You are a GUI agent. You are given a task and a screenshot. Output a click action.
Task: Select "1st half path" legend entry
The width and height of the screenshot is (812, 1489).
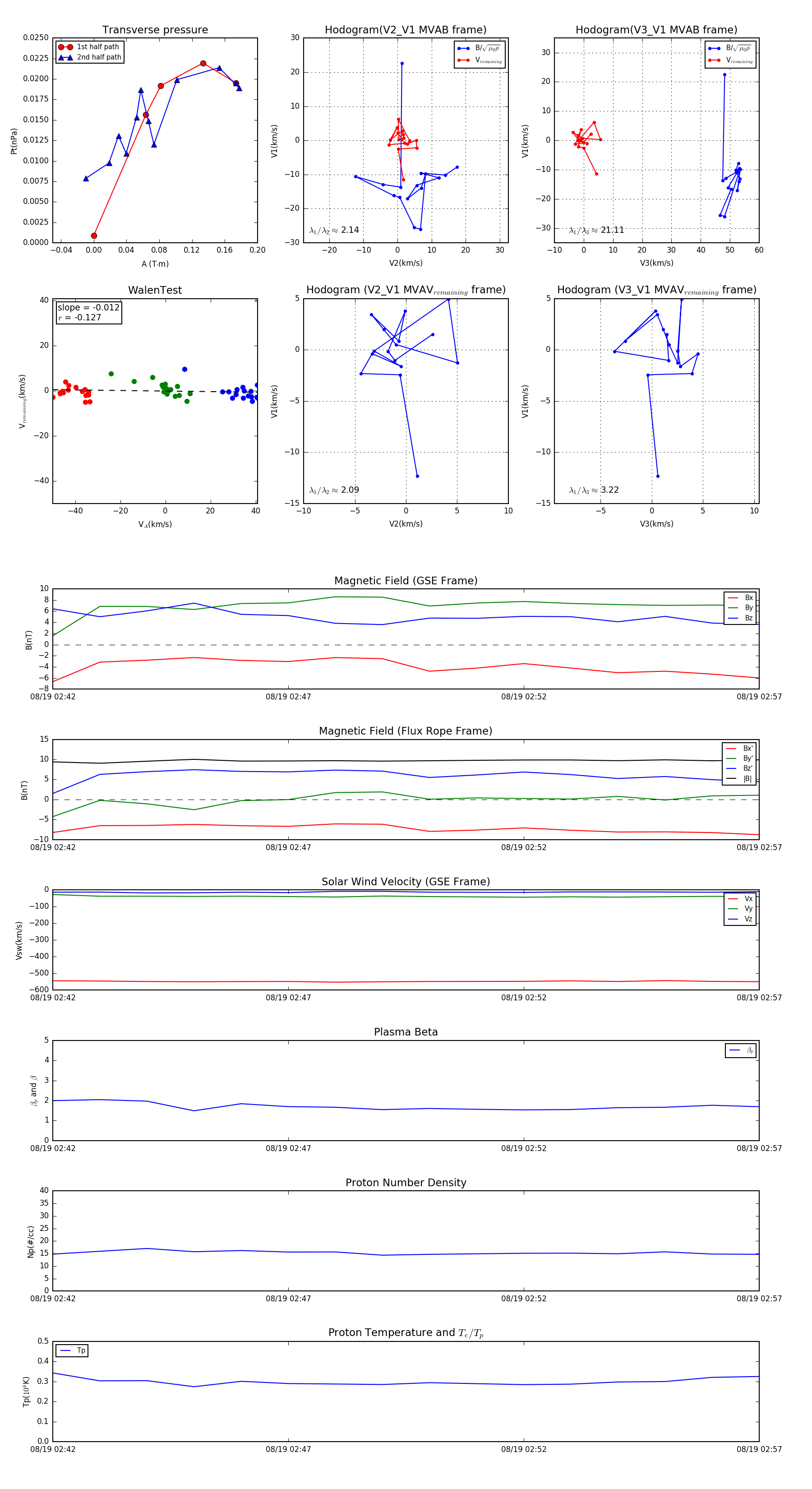(x=89, y=47)
